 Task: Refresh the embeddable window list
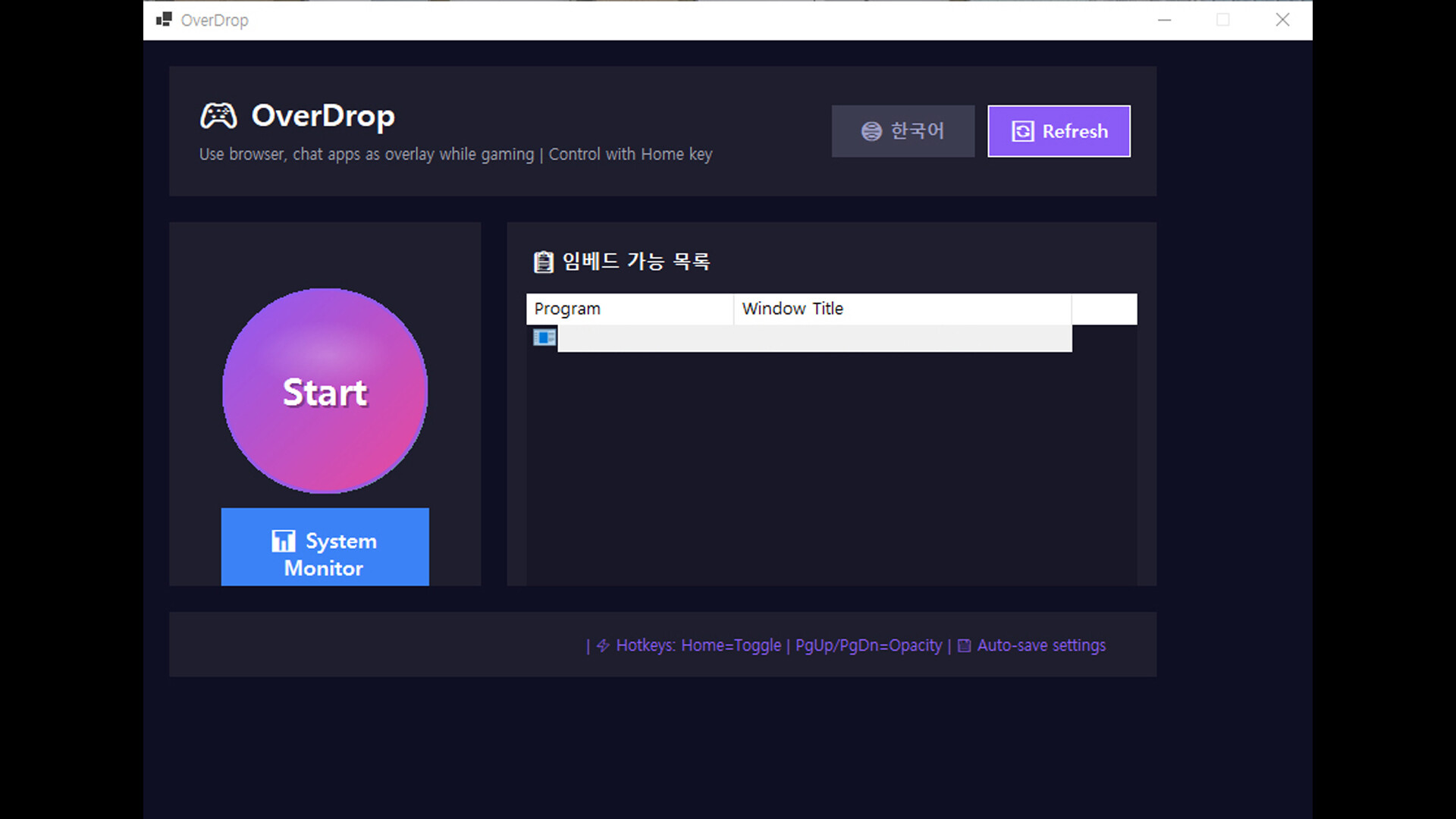tap(1059, 131)
